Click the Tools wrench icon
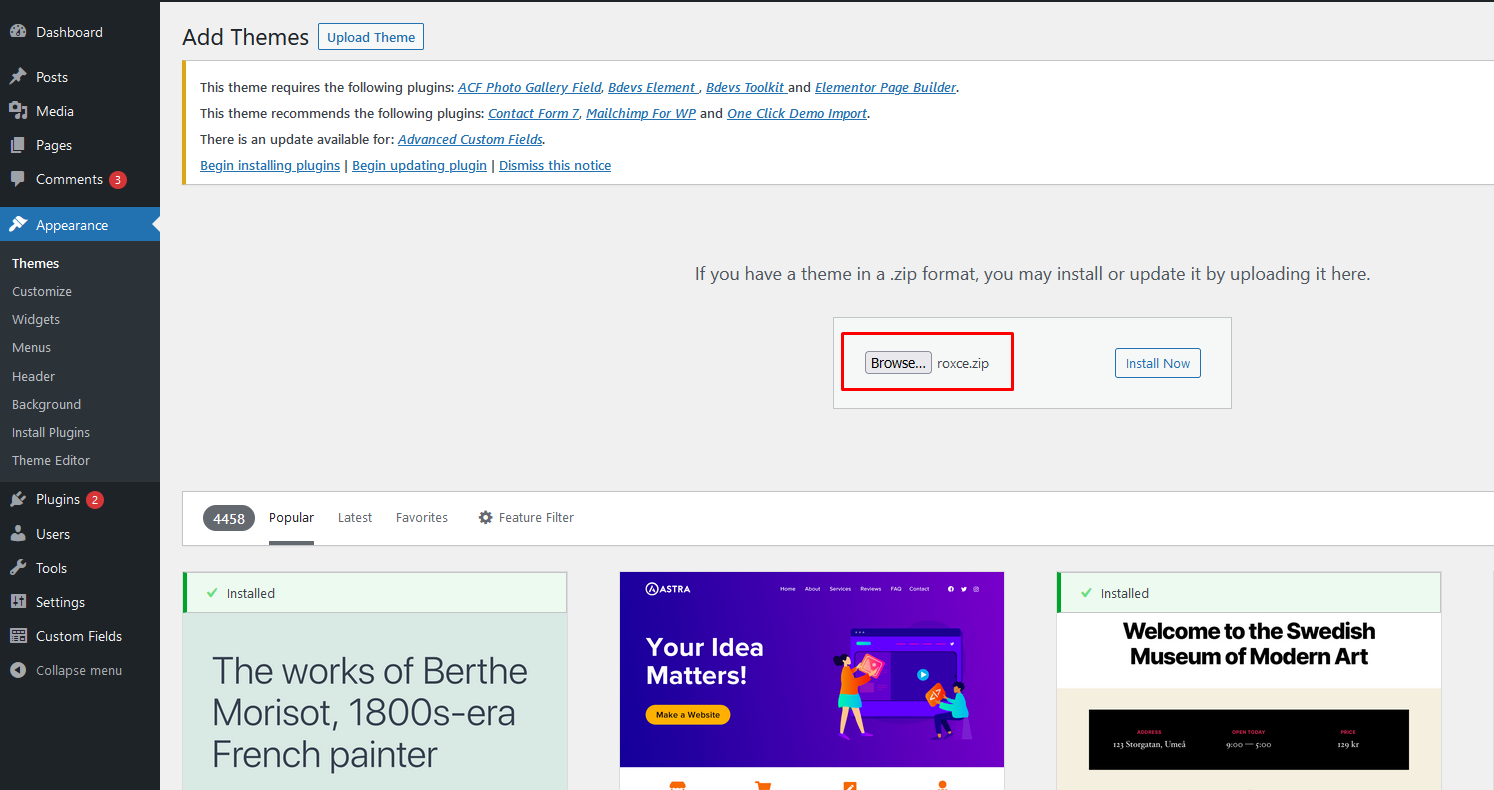 [18, 568]
